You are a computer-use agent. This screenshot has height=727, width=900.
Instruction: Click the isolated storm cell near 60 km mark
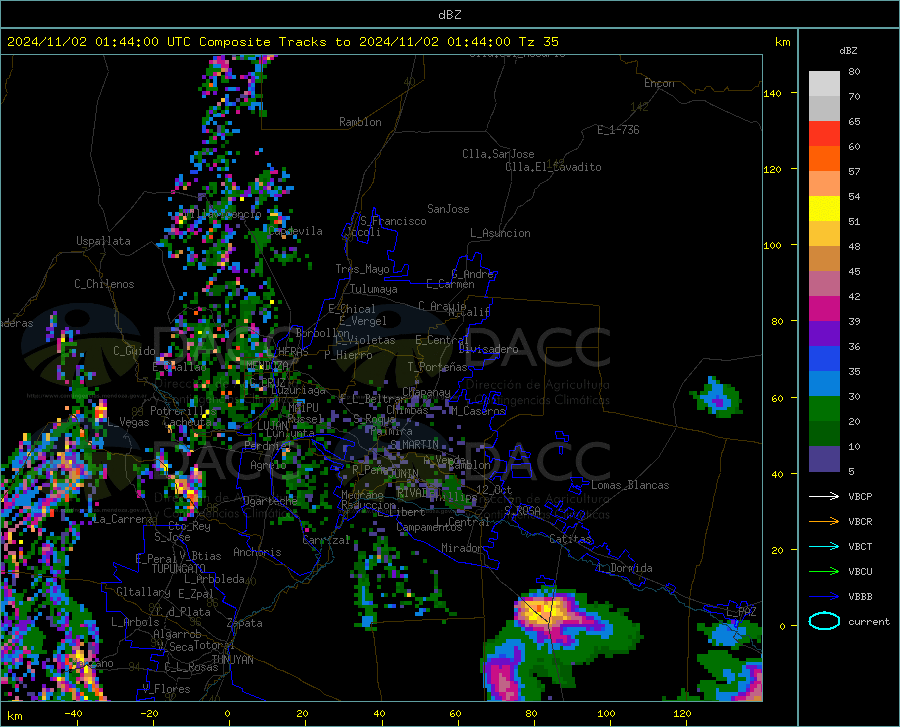717,397
